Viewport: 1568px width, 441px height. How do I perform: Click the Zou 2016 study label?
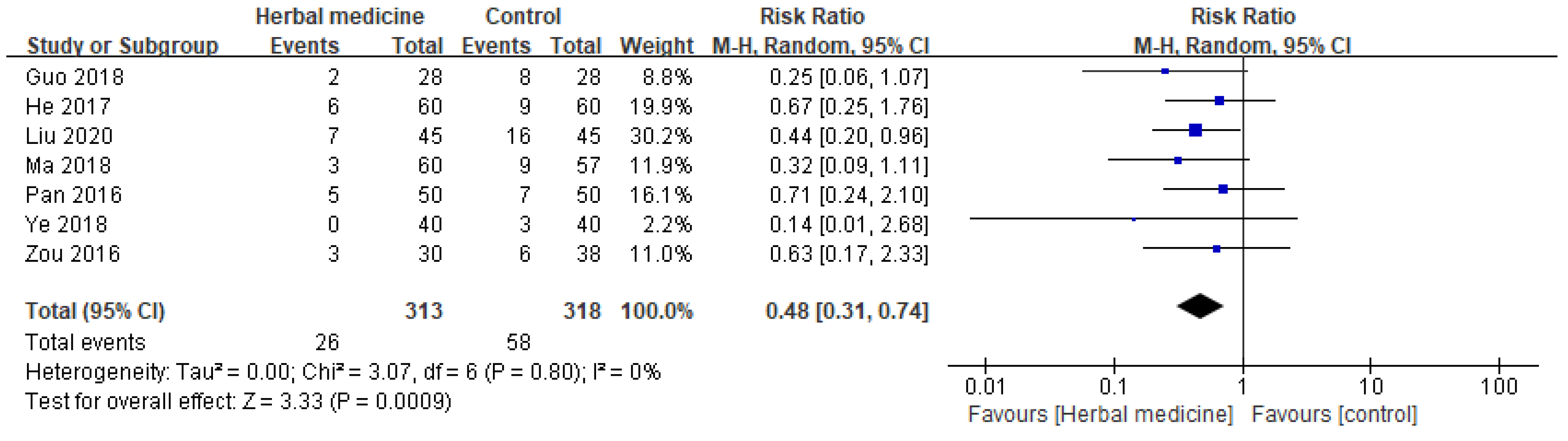pyautogui.click(x=72, y=254)
